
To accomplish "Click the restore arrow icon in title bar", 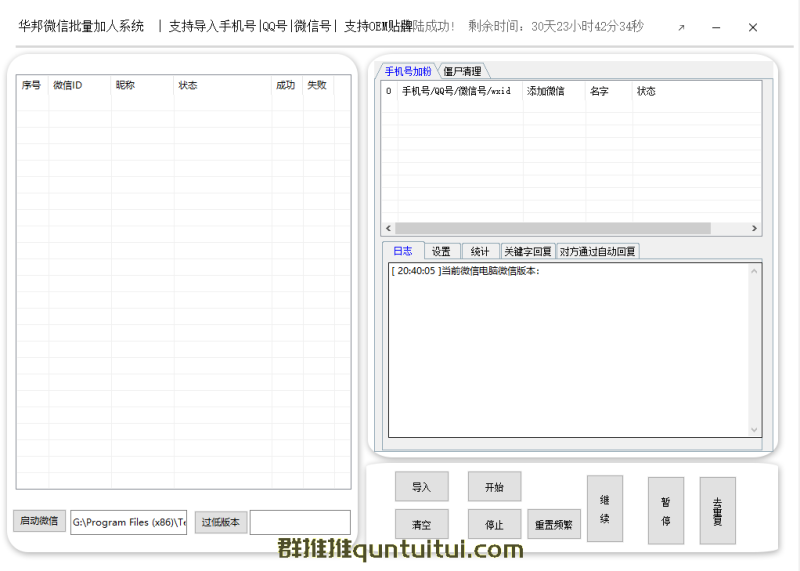I will point(681,28).
